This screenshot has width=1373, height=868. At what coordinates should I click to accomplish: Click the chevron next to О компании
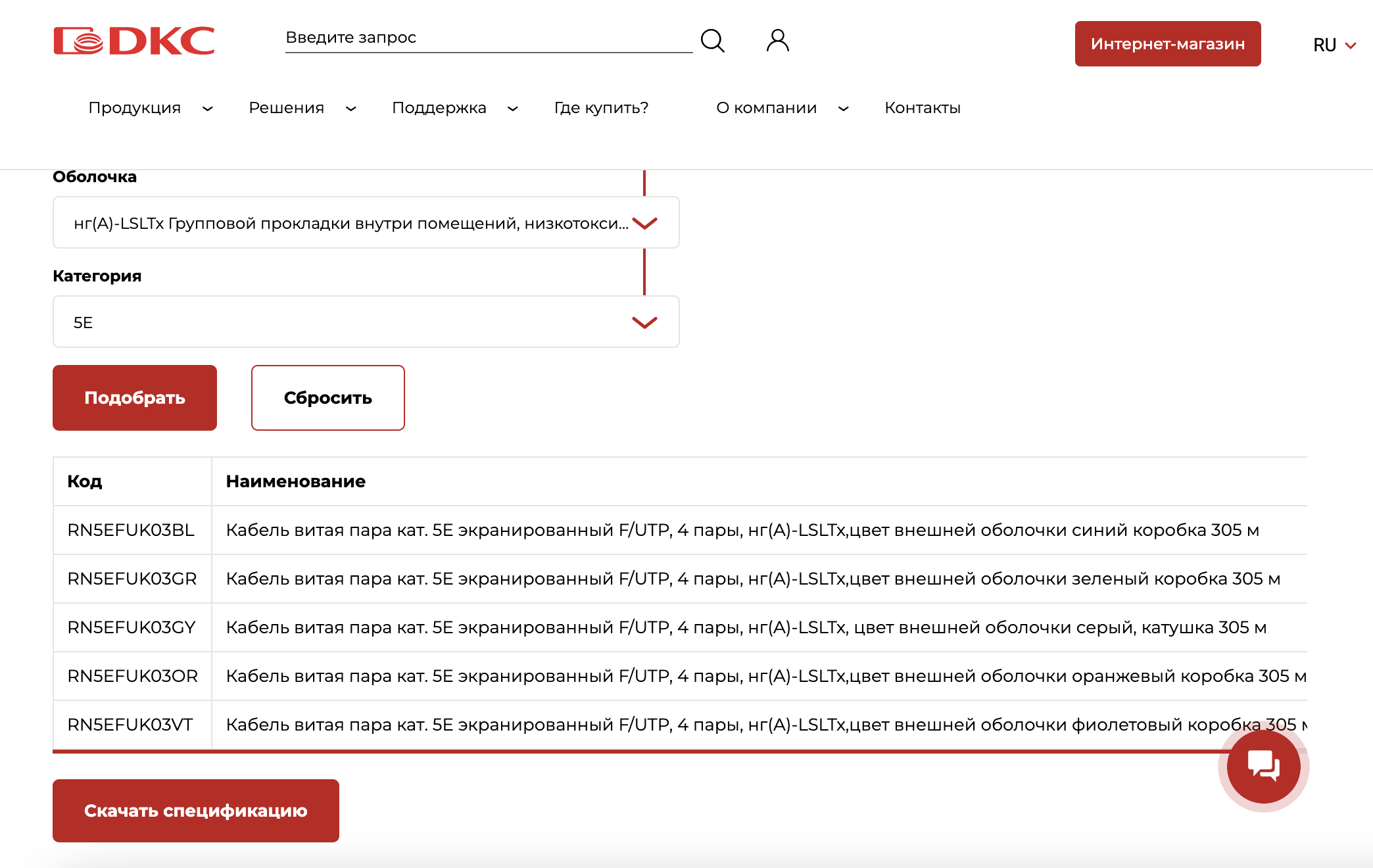pyautogui.click(x=844, y=108)
